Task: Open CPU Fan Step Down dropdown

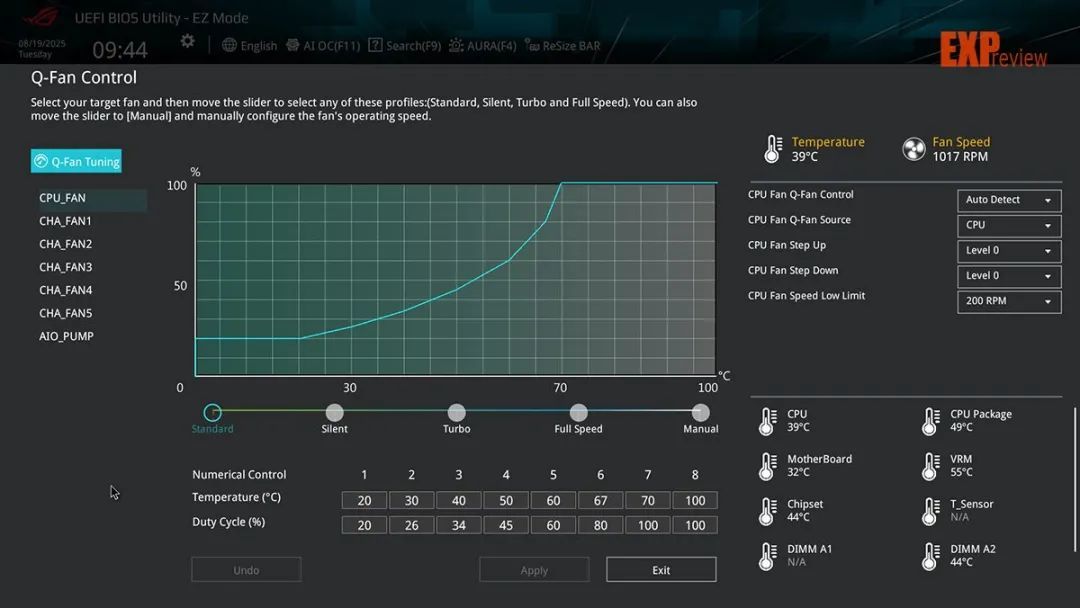Action: tap(1009, 276)
